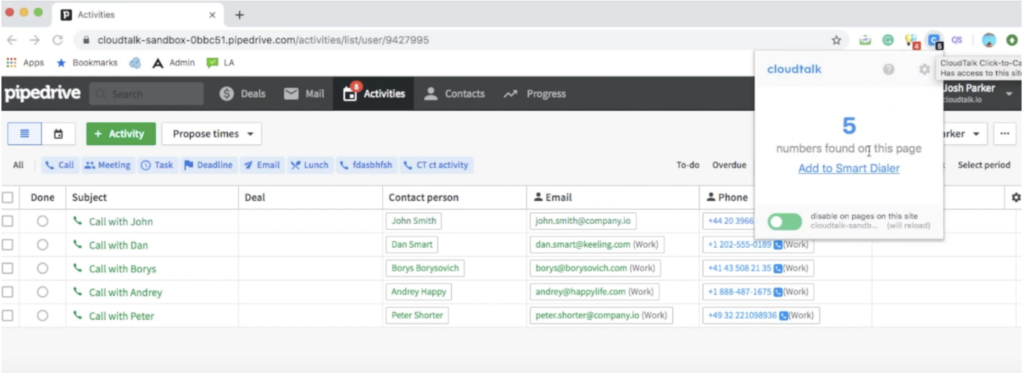Mark Call with Borys as done
1024x373 pixels.
point(42,268)
